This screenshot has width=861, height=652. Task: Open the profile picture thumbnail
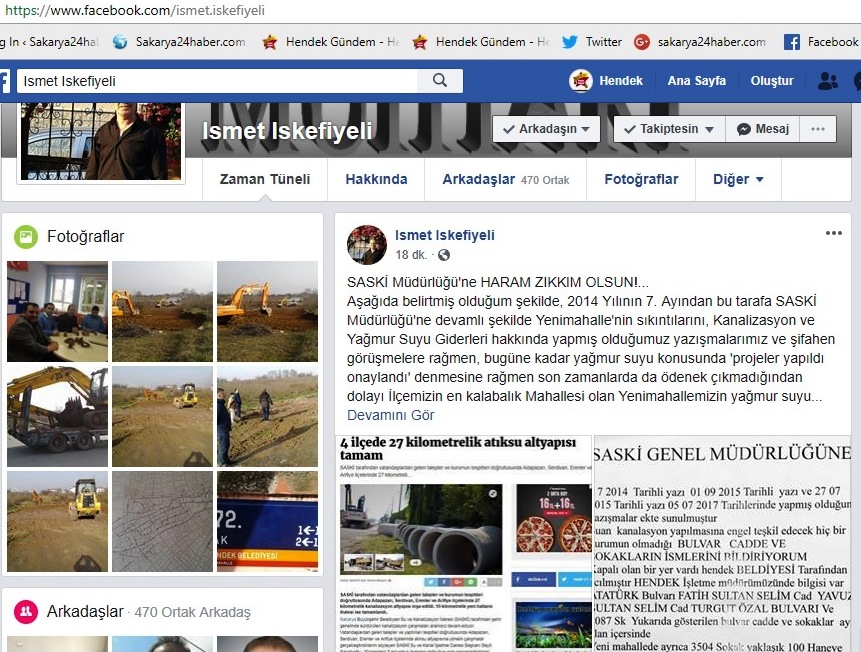pos(101,141)
